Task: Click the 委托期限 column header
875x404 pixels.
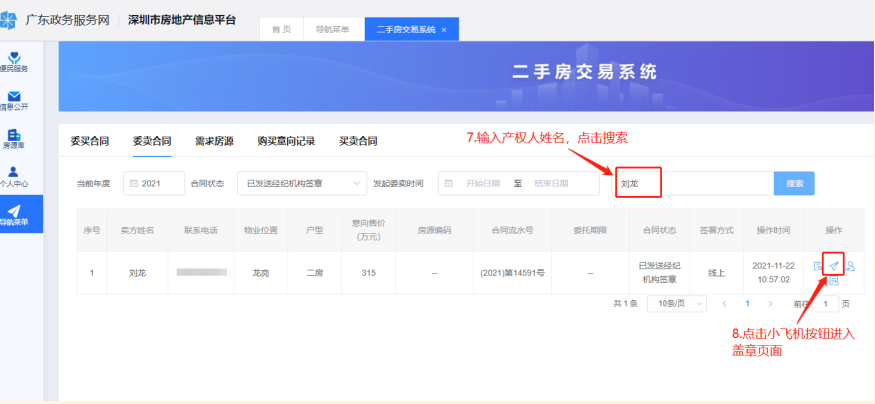Action: point(590,230)
